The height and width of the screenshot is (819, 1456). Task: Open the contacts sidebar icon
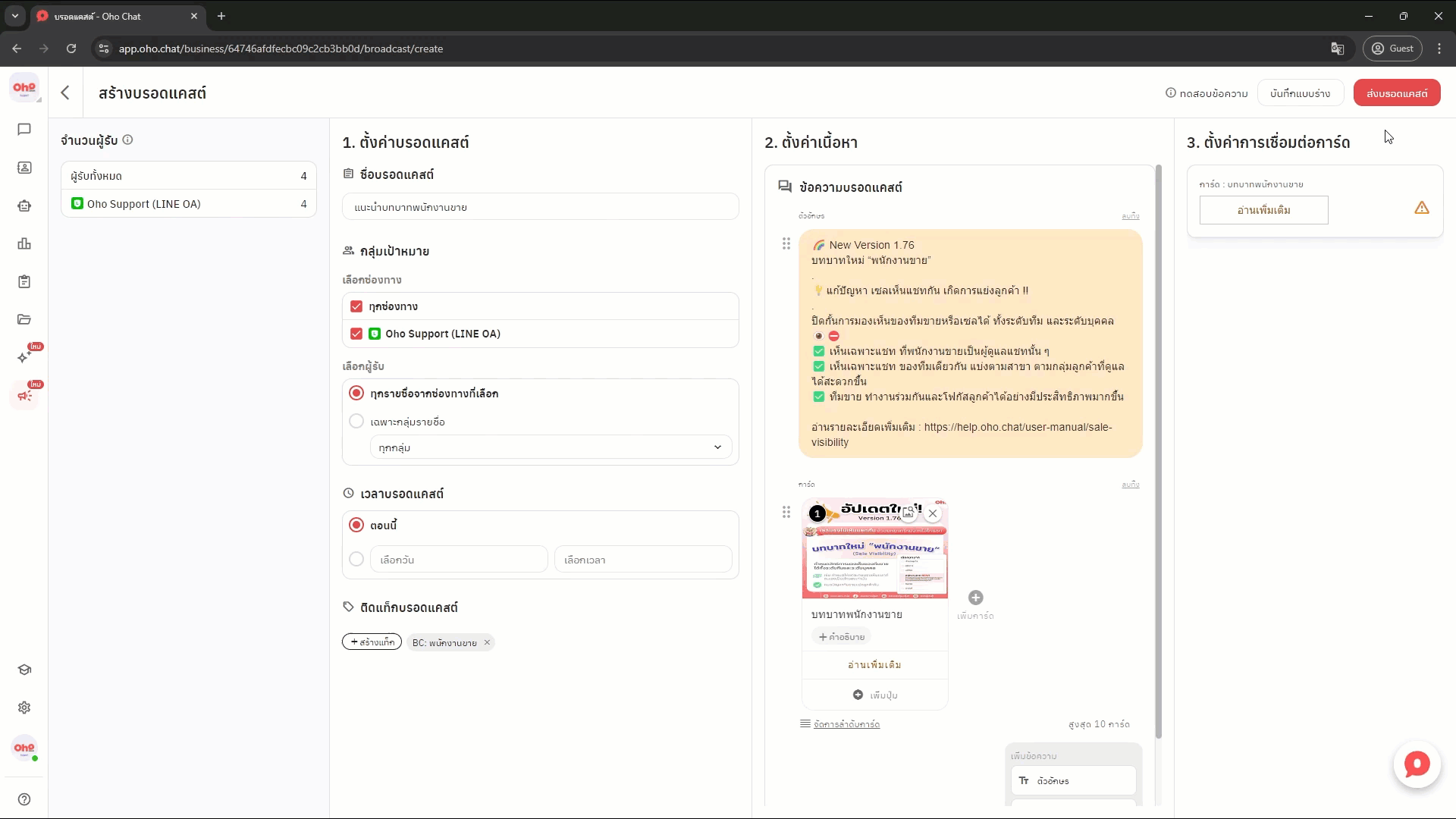click(x=24, y=168)
